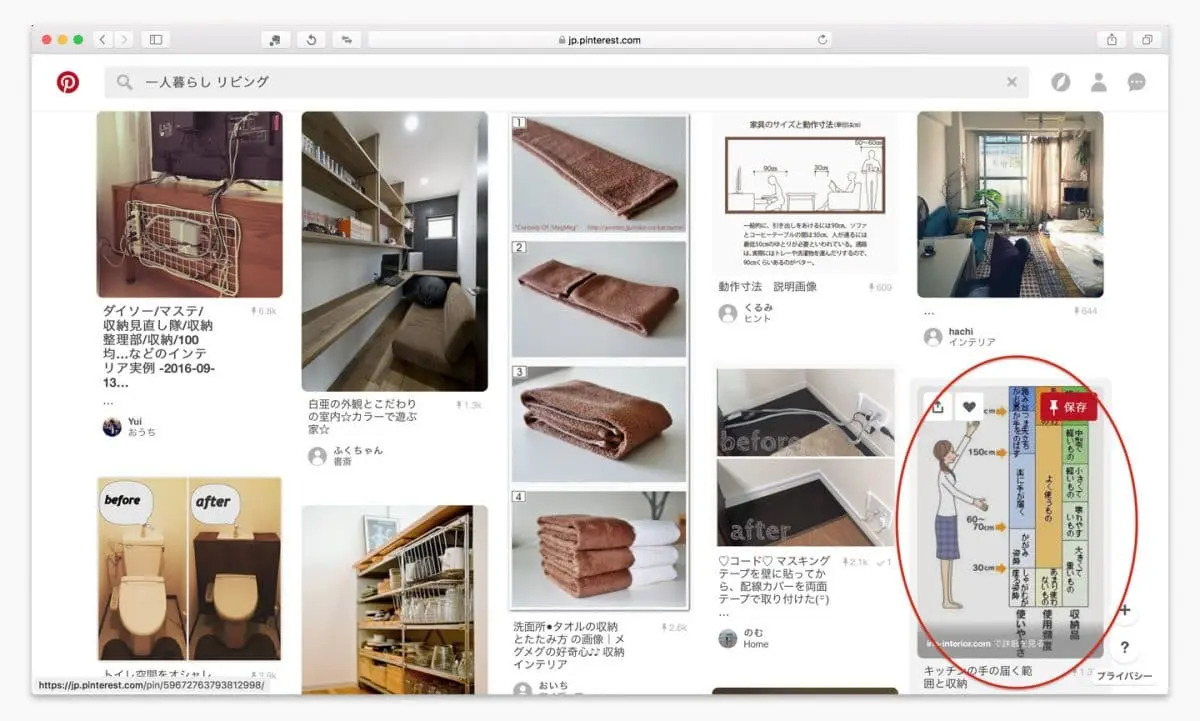Click the jp.pinterest.com address bar
This screenshot has width=1200, height=721.
click(x=600, y=40)
